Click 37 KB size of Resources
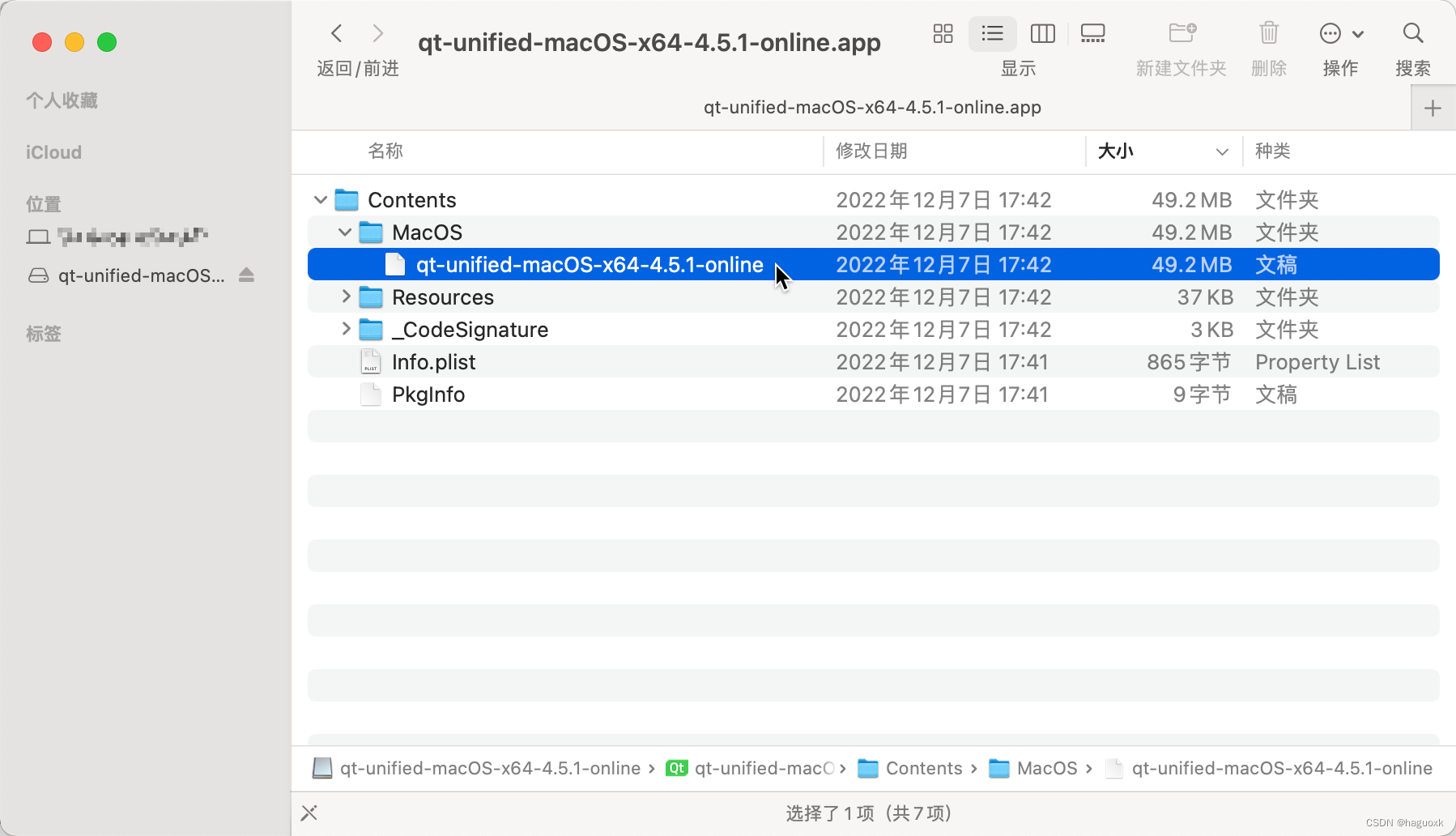Viewport: 1456px width, 836px height. pyautogui.click(x=1205, y=297)
